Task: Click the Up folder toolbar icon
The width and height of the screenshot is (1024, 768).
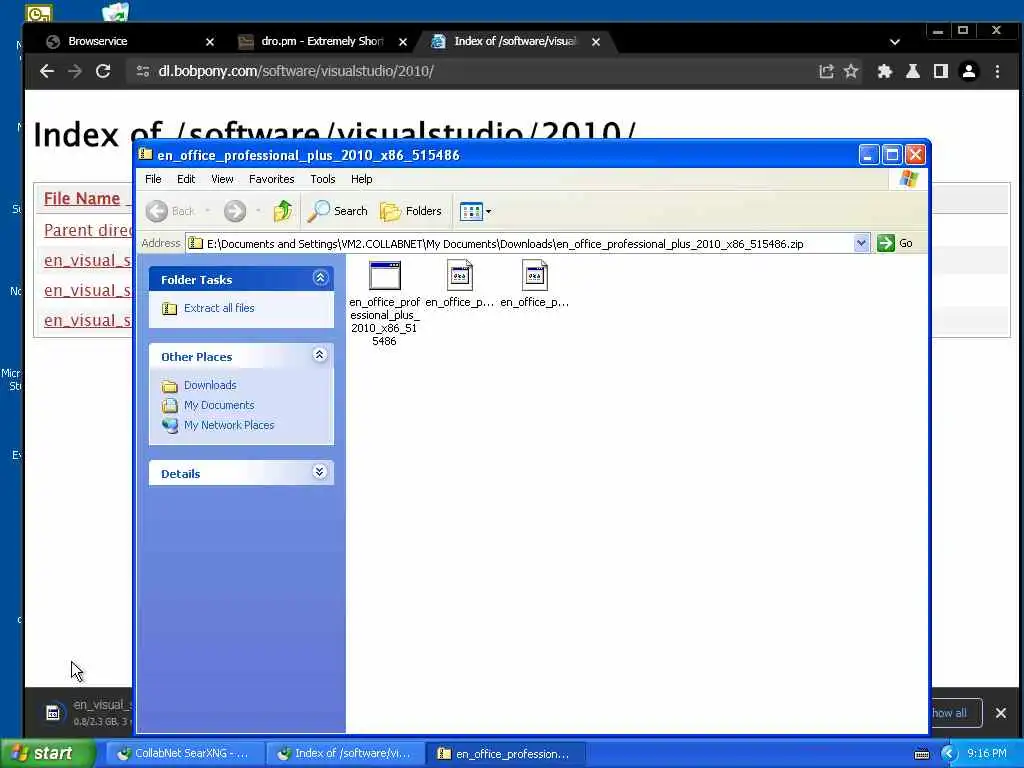Action: tap(283, 211)
